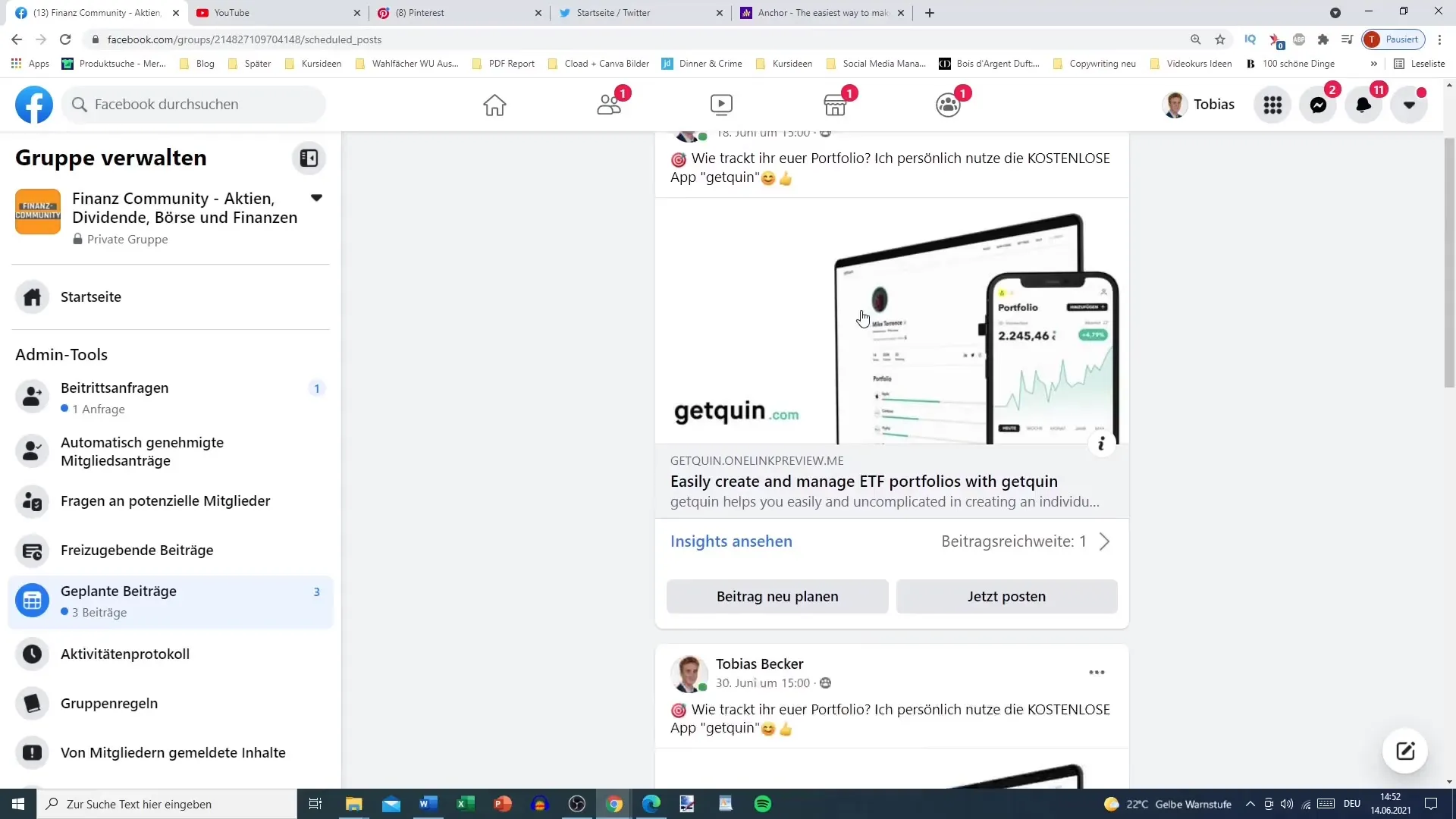Click Insights ansehen link
The height and width of the screenshot is (819, 1456).
point(731,541)
